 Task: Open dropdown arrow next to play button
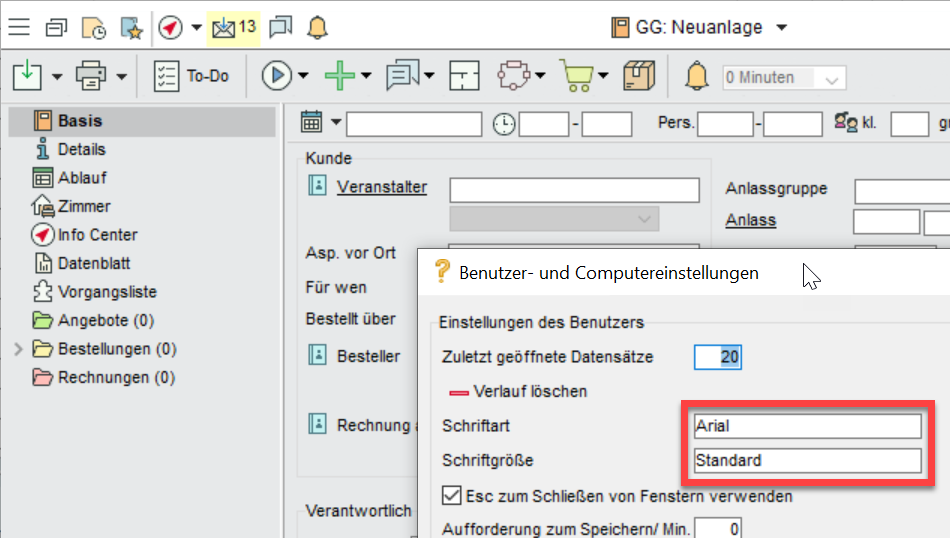click(x=303, y=76)
